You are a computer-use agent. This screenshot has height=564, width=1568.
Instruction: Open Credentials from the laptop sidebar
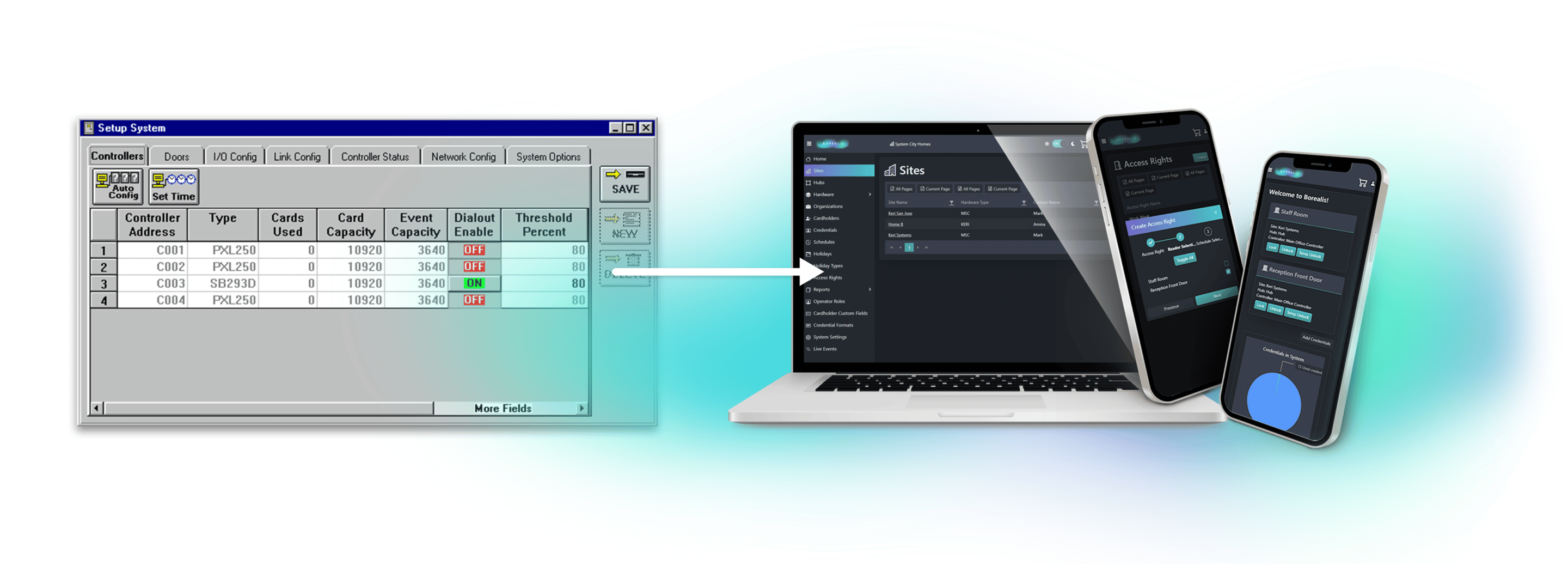[x=839, y=230]
